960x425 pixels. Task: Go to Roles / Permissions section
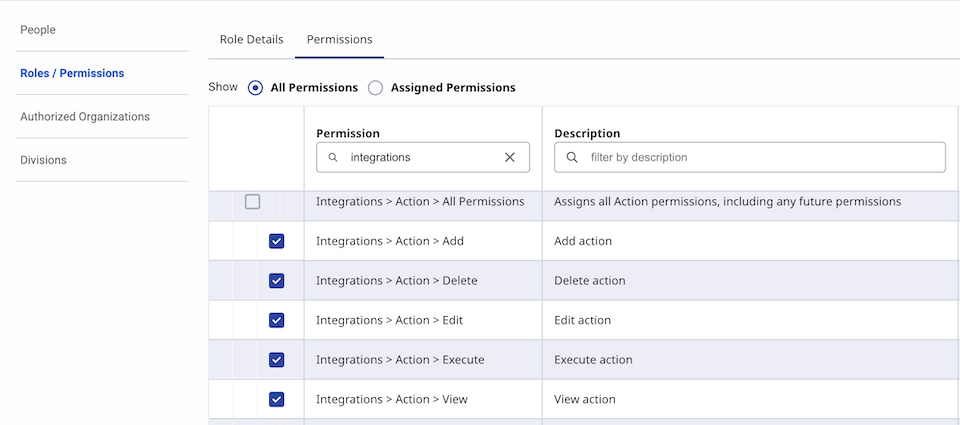coord(72,73)
